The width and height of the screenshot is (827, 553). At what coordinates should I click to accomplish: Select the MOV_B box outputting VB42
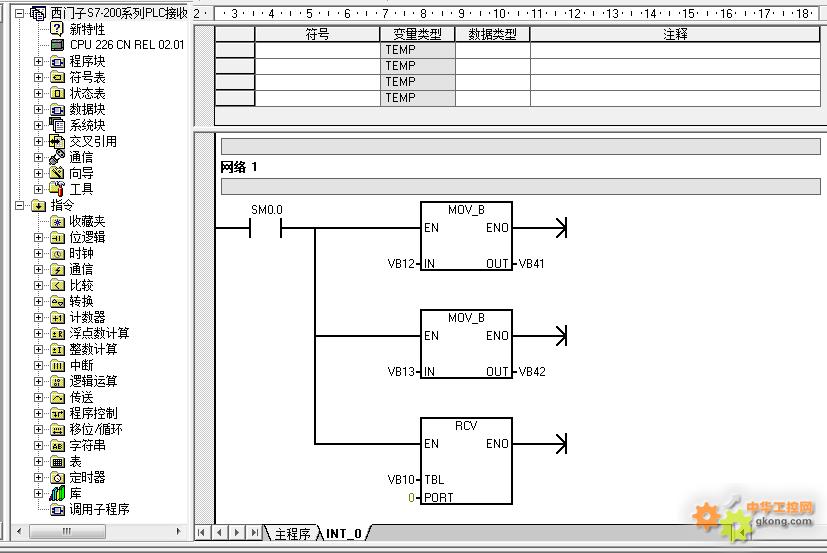tap(466, 344)
